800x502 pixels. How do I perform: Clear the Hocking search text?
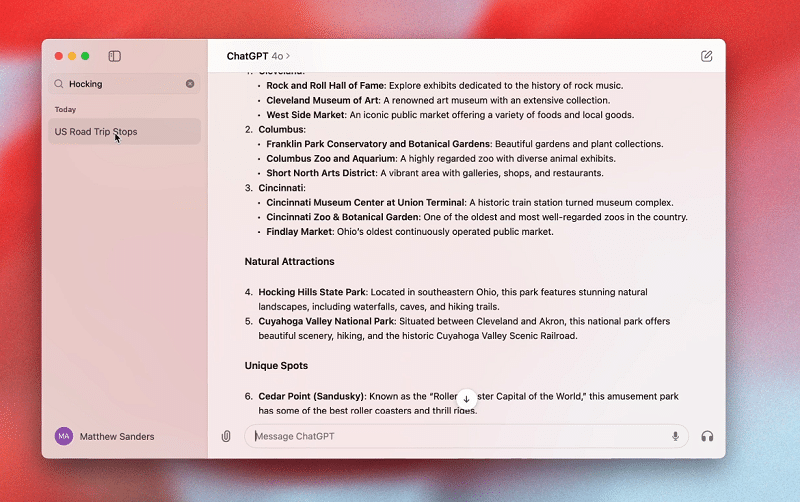190,84
